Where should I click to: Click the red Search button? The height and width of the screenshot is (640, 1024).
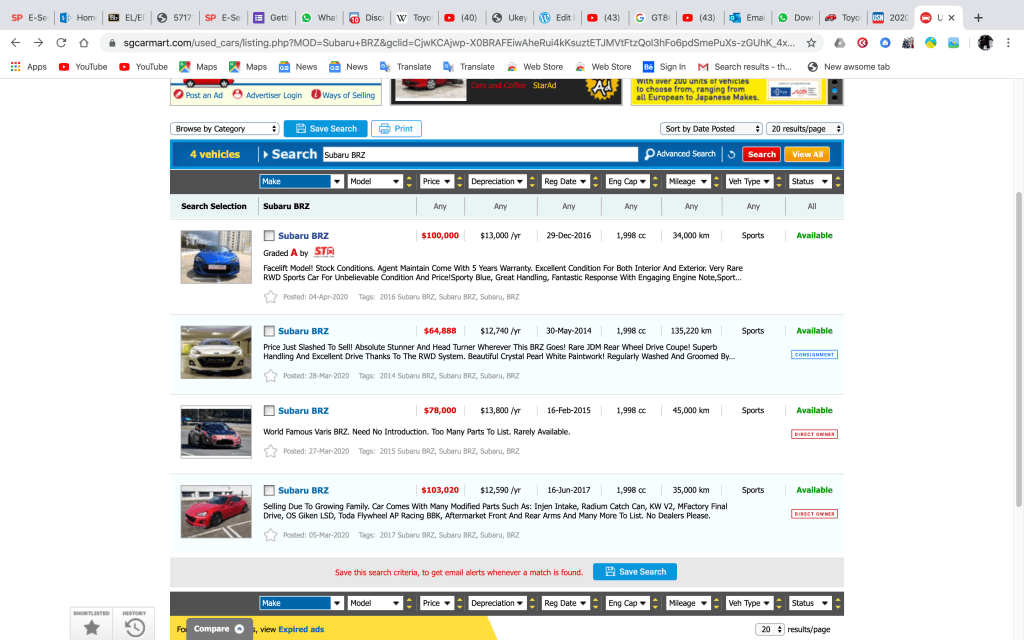click(x=762, y=154)
